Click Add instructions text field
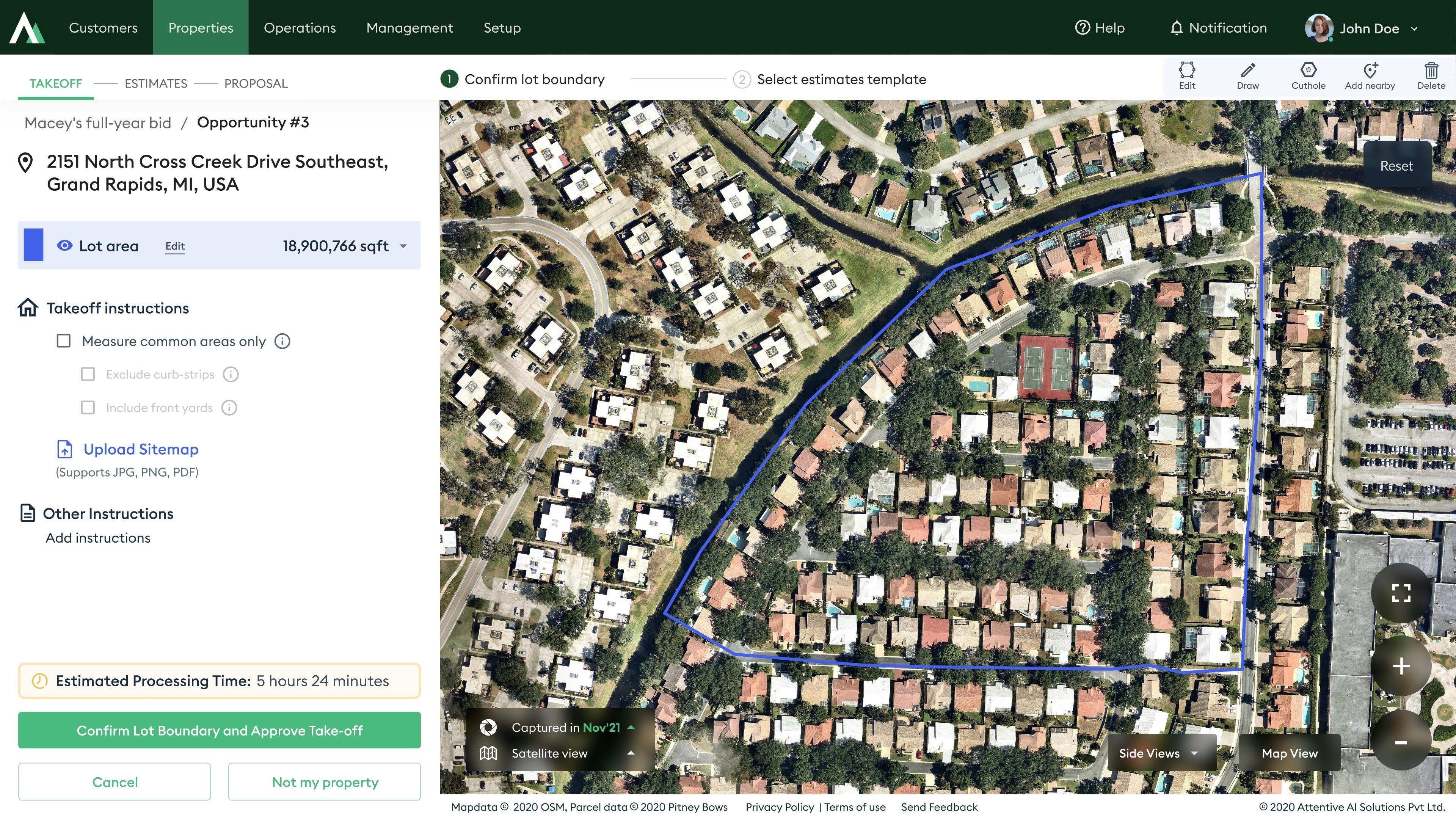 [x=98, y=538]
